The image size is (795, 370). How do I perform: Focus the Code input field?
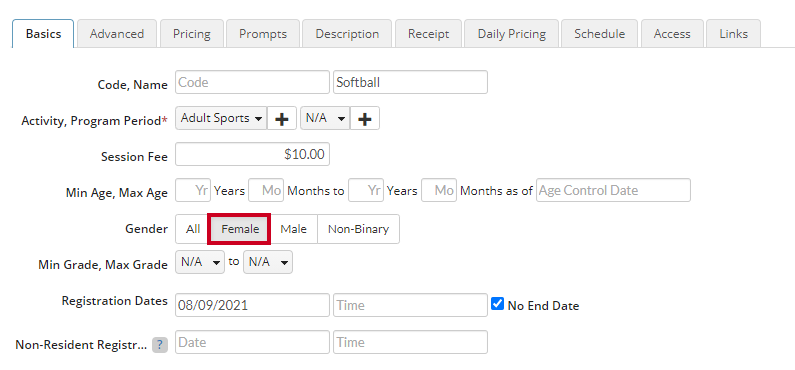pos(252,82)
